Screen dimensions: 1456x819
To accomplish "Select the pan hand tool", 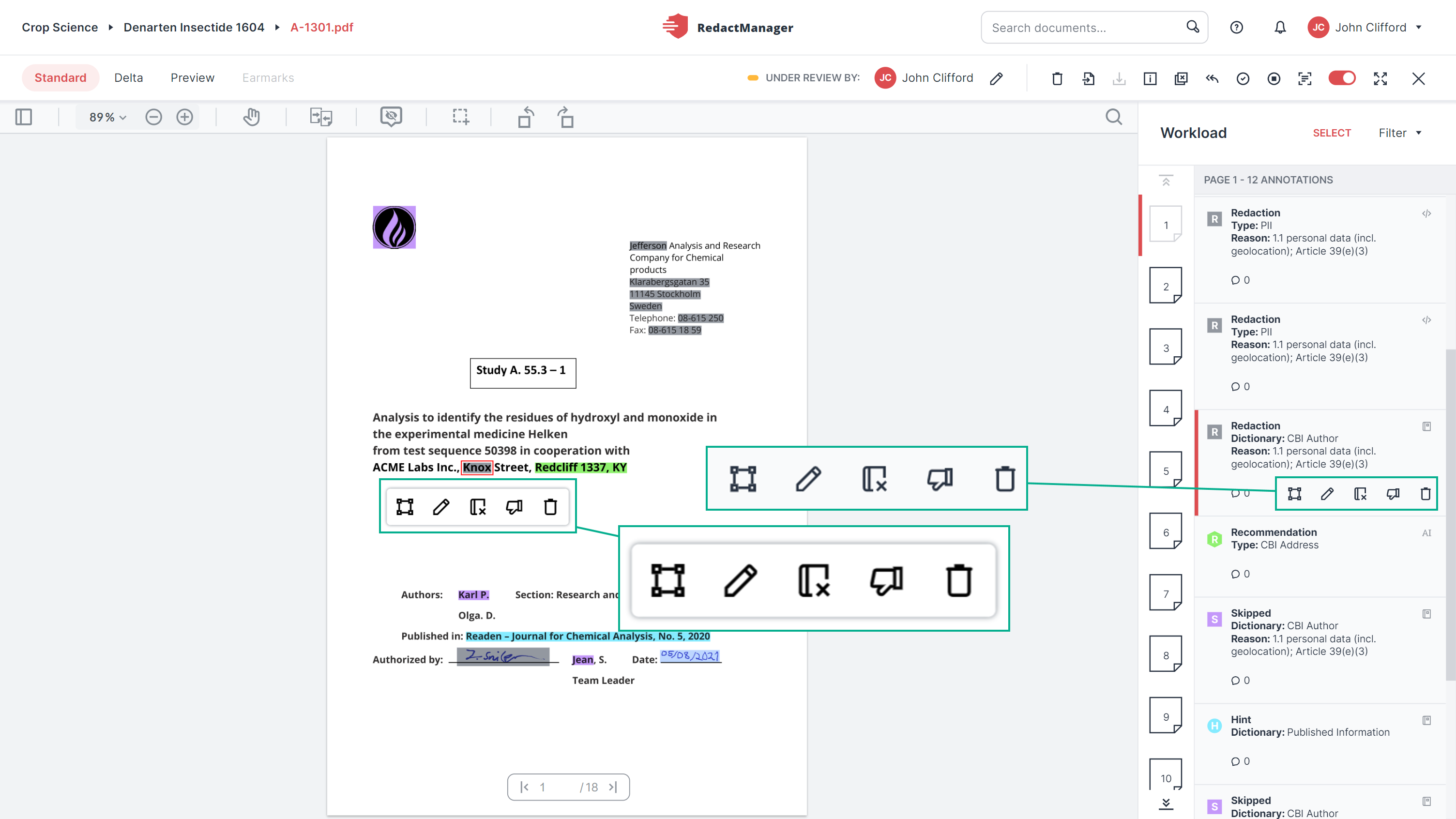I will 252,117.
